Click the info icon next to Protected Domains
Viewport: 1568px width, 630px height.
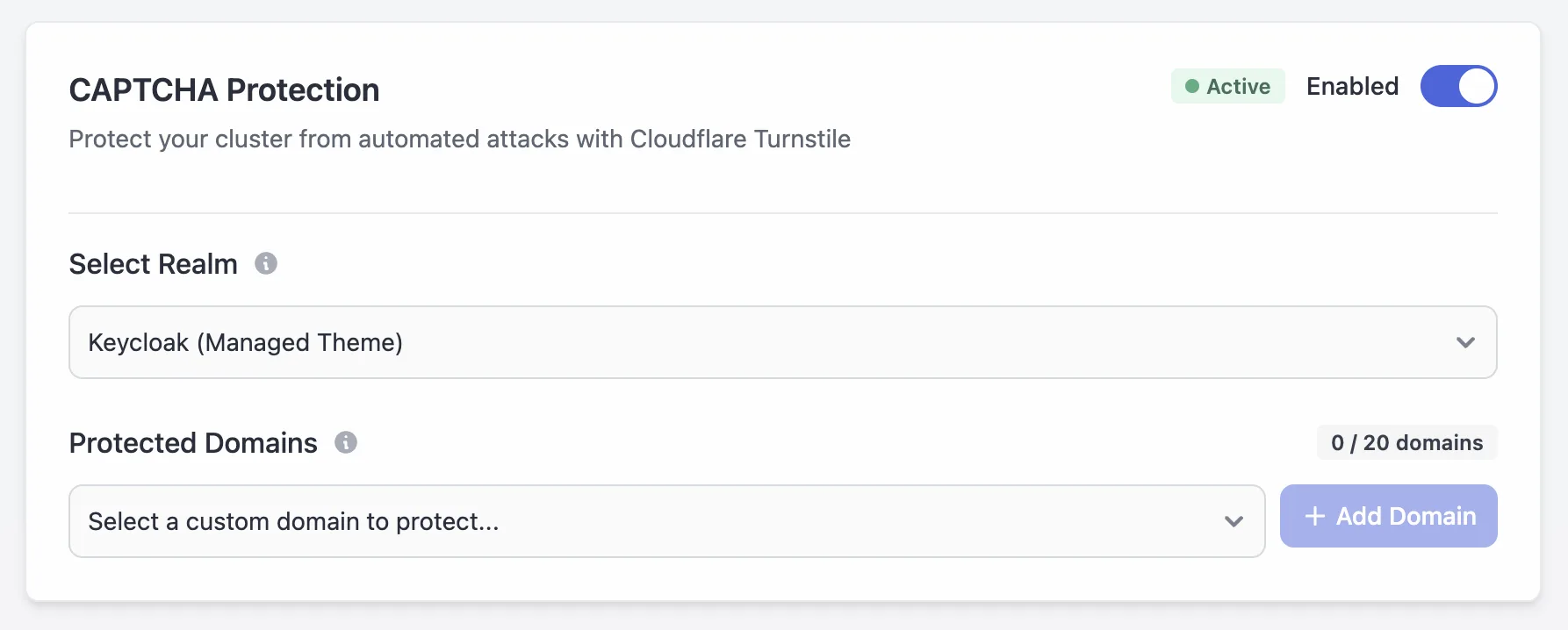tap(346, 442)
